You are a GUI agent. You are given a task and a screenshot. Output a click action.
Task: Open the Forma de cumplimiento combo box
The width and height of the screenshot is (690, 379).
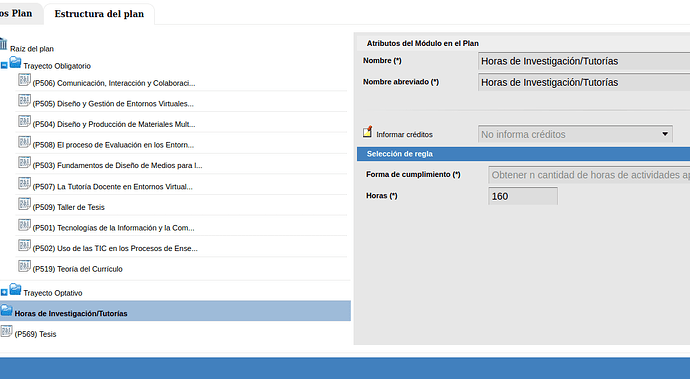click(x=589, y=175)
